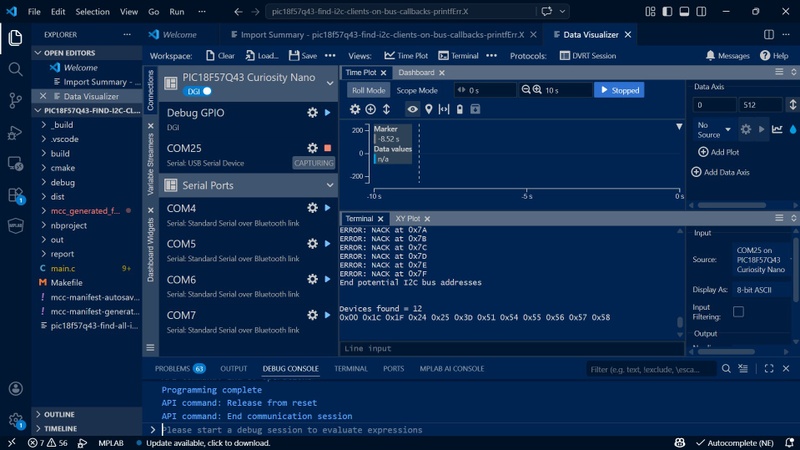Select Roll Mode
800x450 pixels.
pos(368,90)
